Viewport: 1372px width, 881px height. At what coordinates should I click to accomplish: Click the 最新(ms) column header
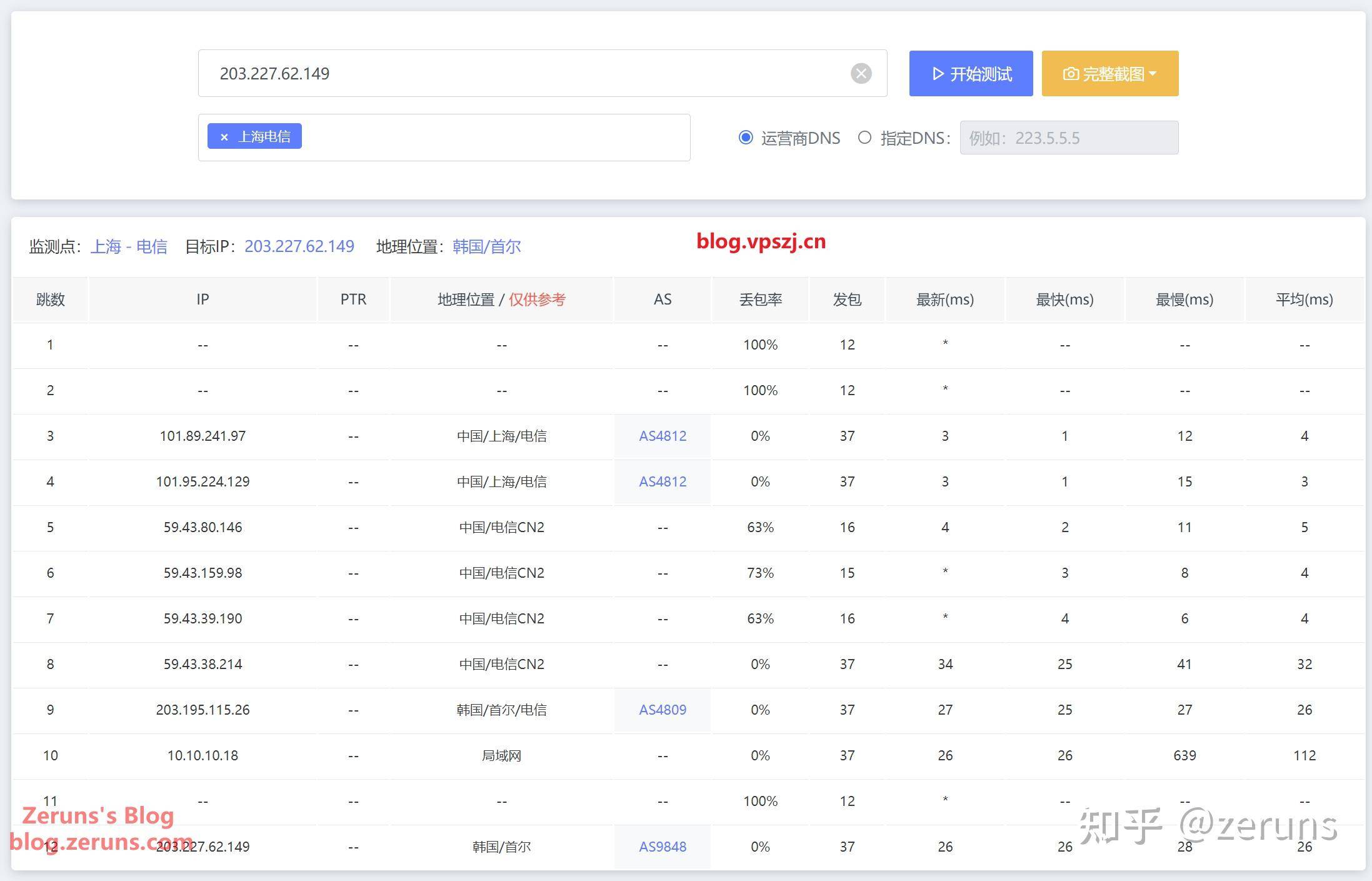coord(945,300)
